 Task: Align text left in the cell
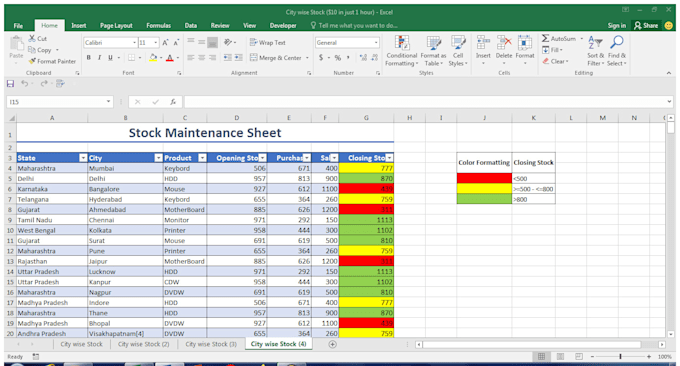(191, 57)
